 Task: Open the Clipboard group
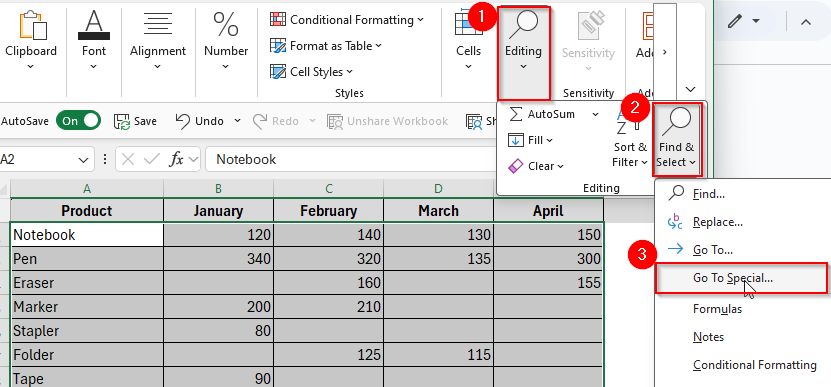click(x=31, y=41)
